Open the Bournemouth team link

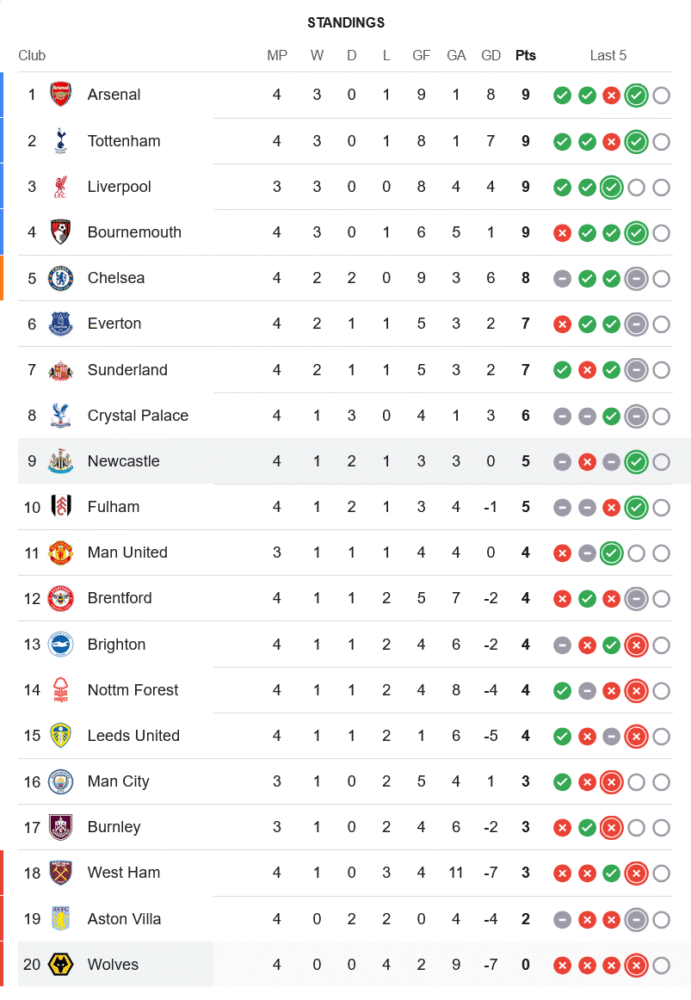tap(134, 232)
